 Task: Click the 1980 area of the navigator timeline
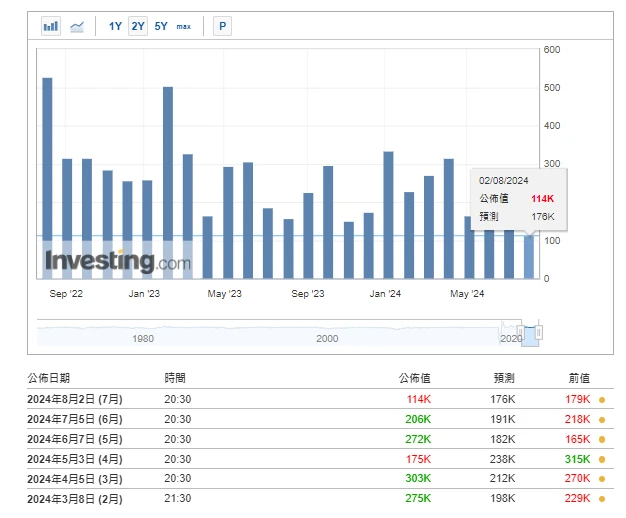point(143,338)
